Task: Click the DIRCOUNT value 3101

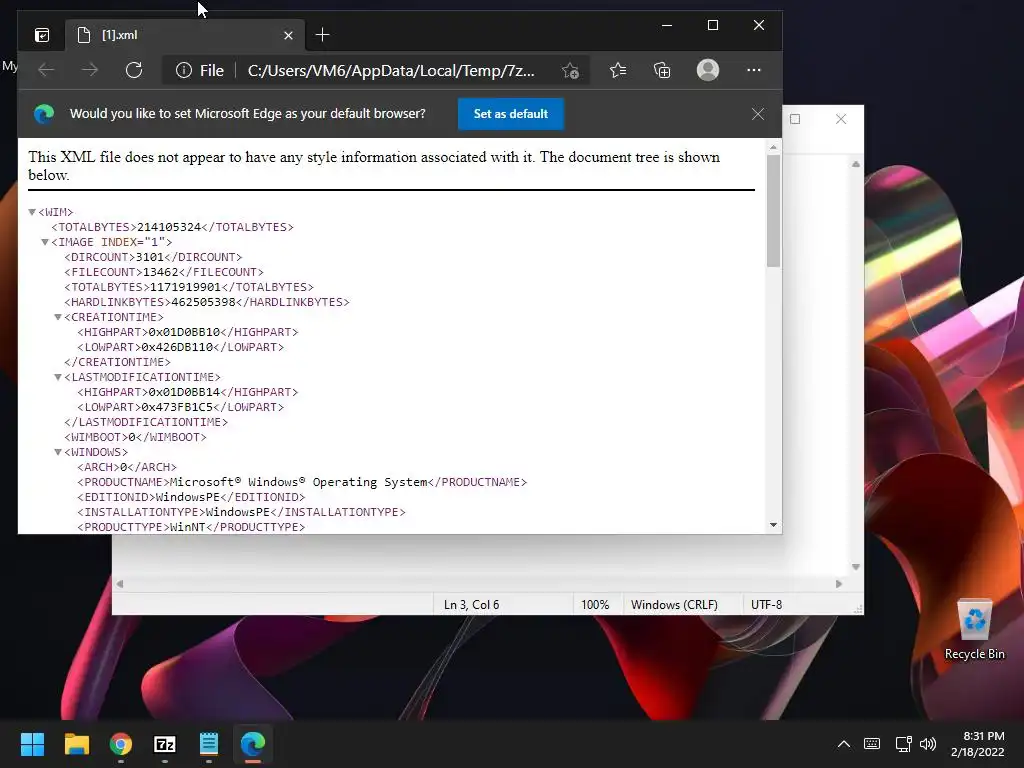Action: (x=150, y=257)
